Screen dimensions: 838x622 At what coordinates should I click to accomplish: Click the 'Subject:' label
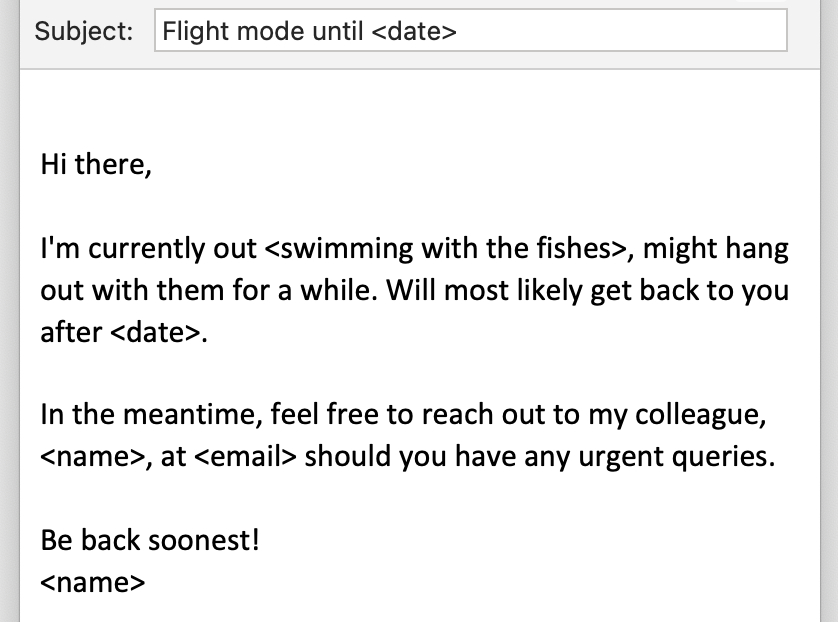point(84,31)
